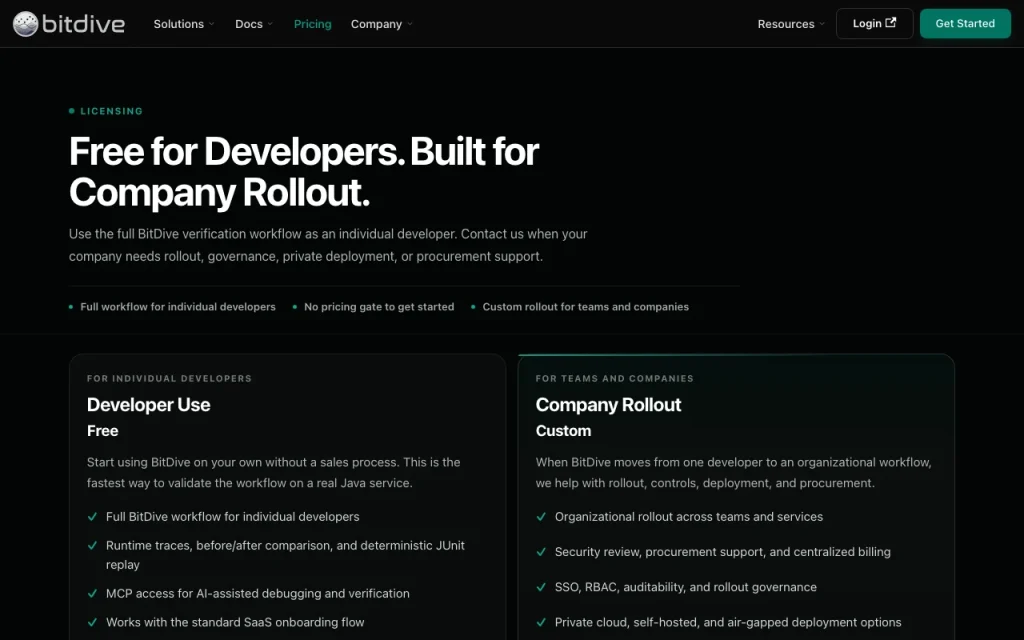Click 'FOR INDIVIDUAL DEVELOPERS' card label
Viewport: 1024px width, 640px height.
tap(169, 379)
